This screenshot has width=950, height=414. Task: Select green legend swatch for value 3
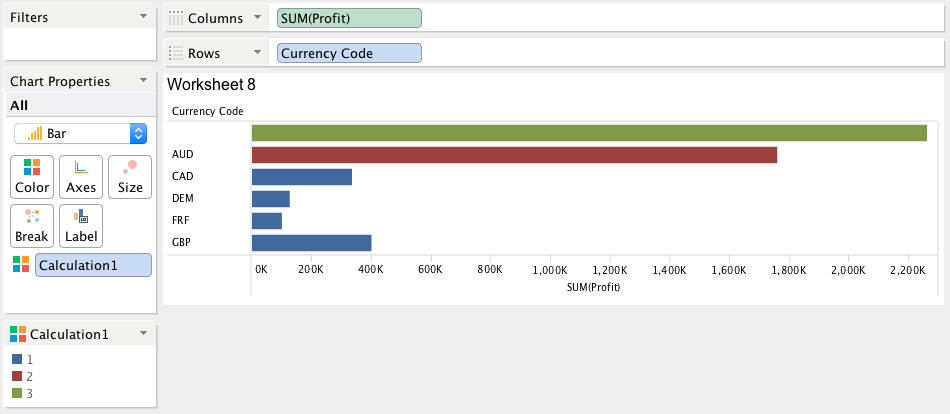click(x=17, y=393)
